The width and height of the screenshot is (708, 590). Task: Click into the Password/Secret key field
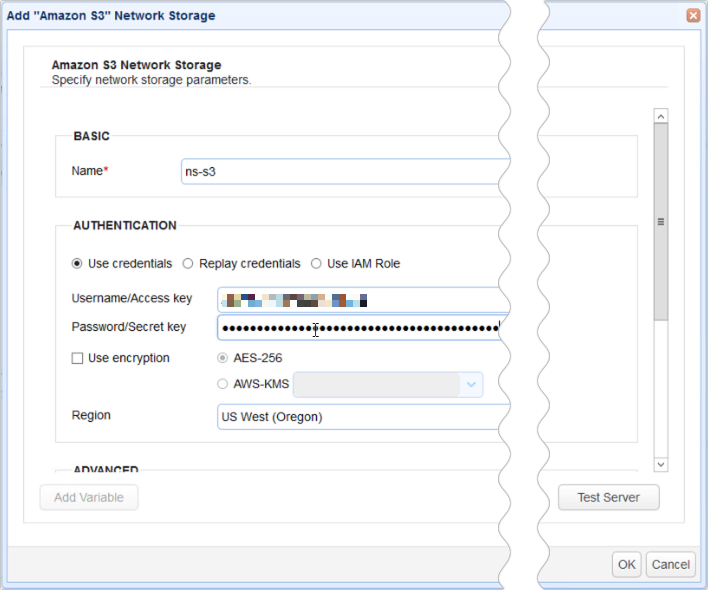click(x=360, y=328)
